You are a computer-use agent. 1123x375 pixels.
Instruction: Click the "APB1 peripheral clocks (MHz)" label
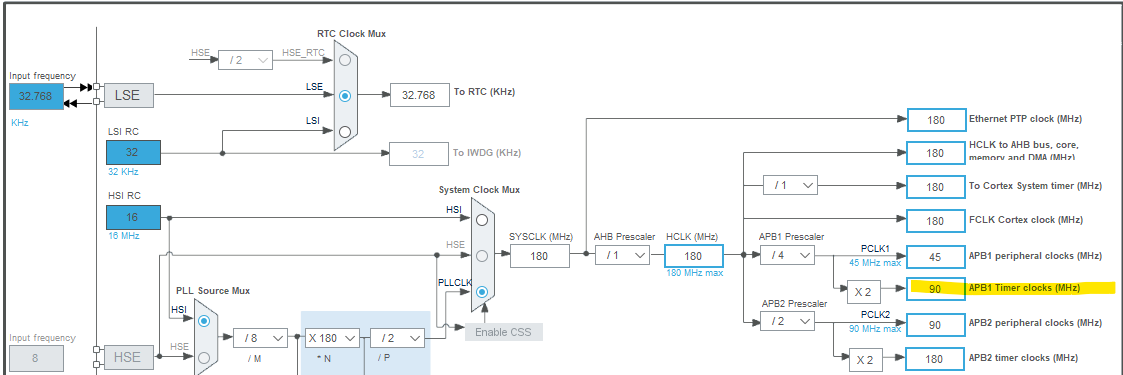pos(1036,255)
